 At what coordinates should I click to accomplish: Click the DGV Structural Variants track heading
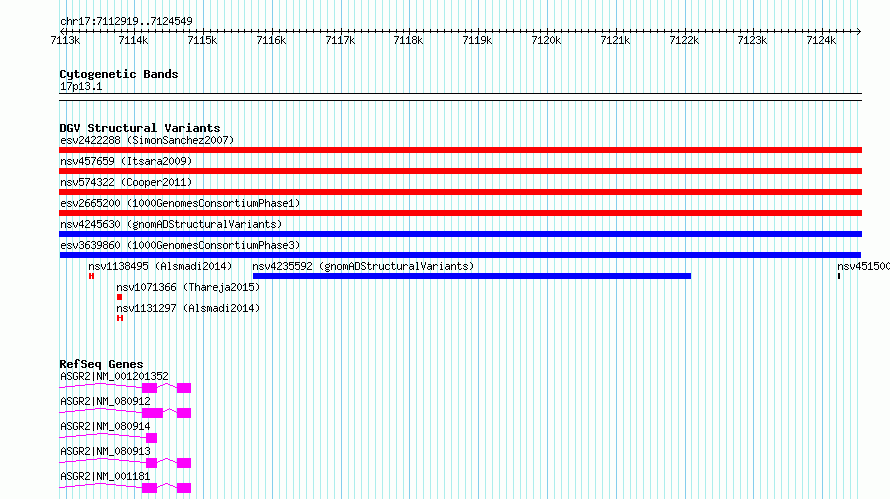tap(140, 128)
